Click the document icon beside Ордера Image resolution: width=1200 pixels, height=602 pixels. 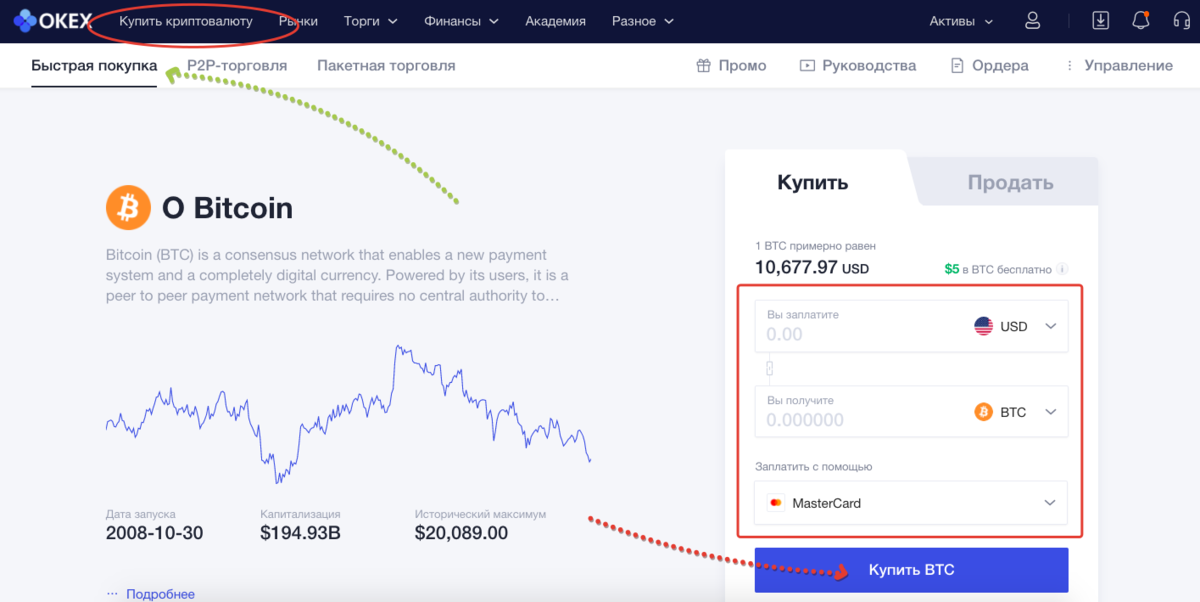(x=955, y=64)
